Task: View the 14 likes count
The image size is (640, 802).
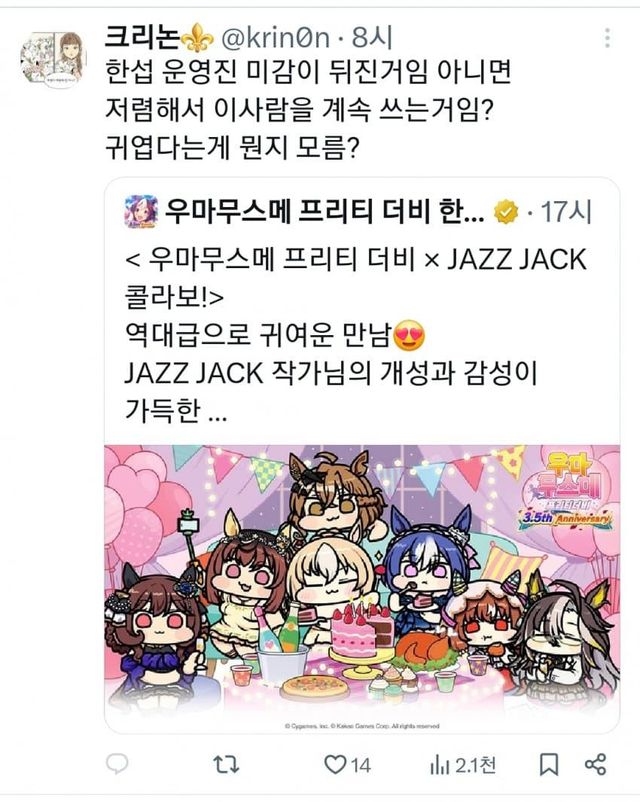Action: [361, 766]
